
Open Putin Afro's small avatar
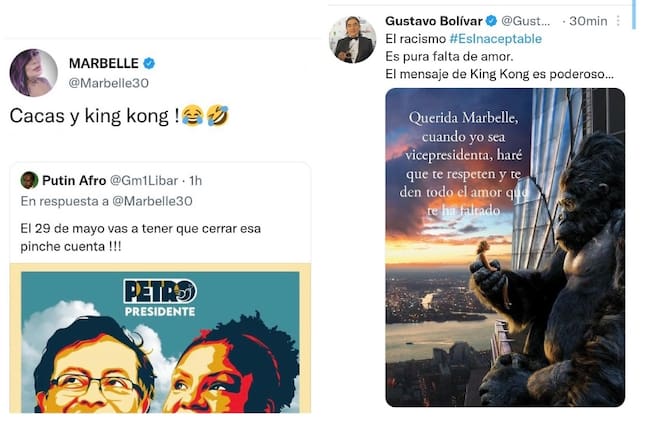29,180
